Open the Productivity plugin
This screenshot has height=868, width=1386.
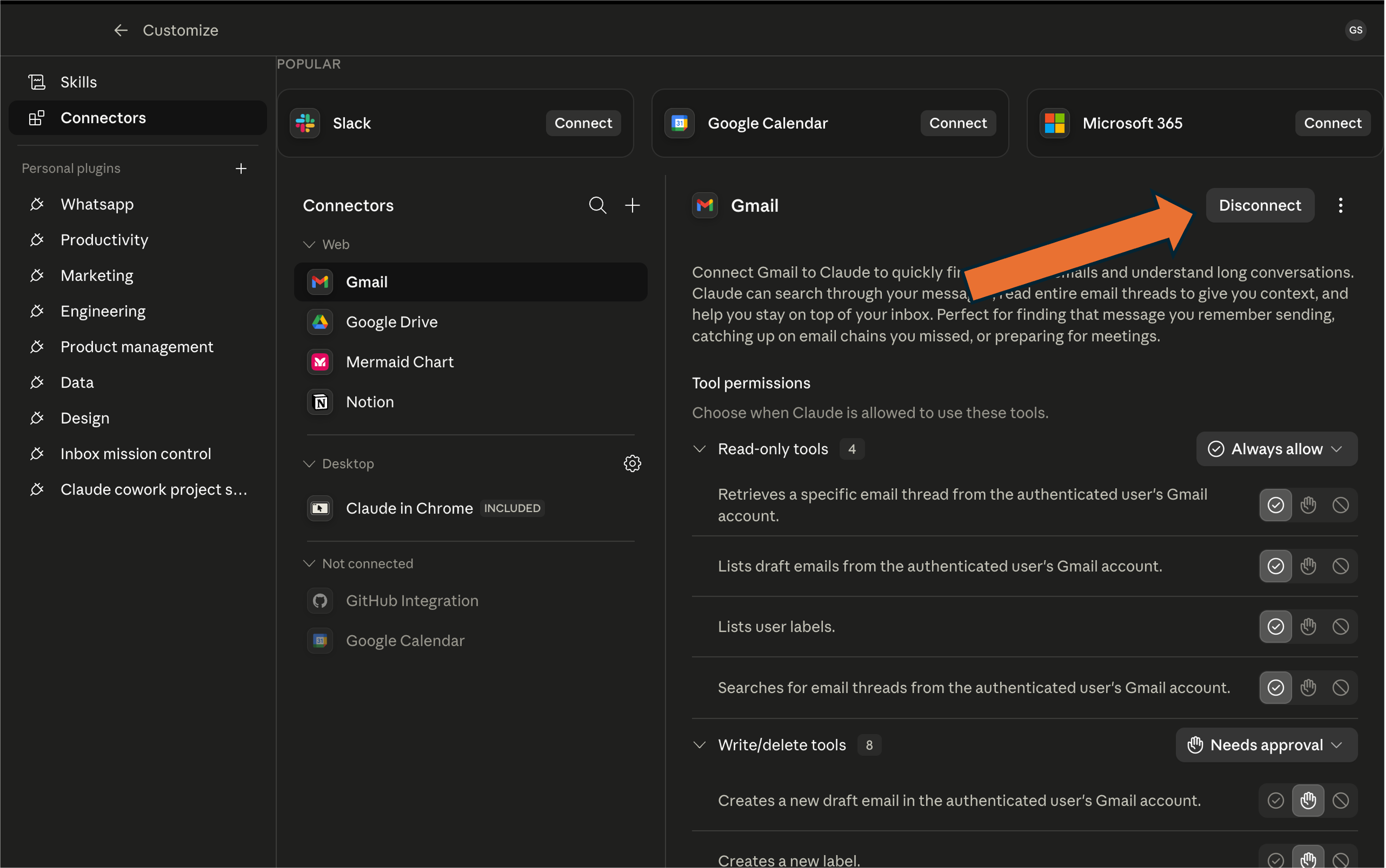(138, 239)
